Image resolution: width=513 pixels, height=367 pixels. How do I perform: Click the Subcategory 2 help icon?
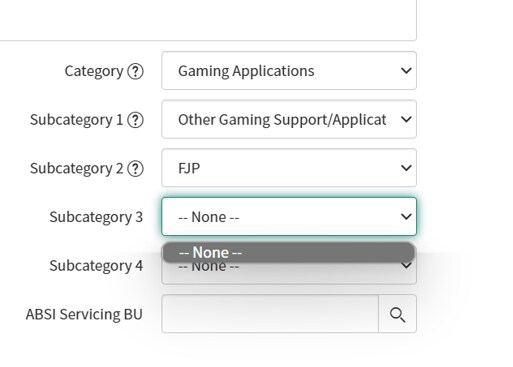[x=135, y=169]
